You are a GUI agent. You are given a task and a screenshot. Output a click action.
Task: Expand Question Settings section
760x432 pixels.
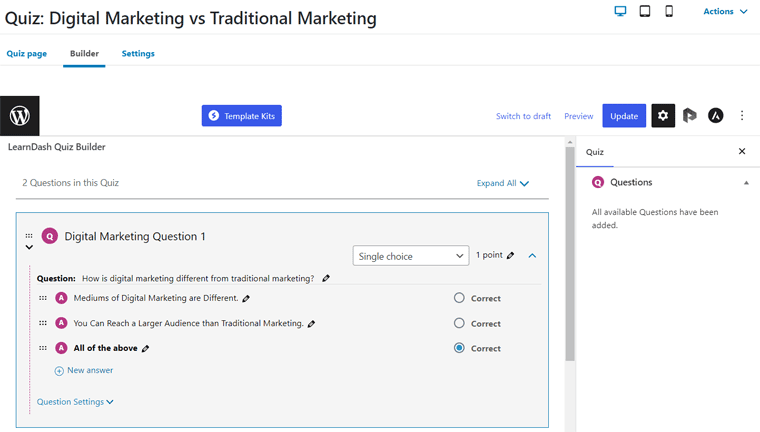75,402
